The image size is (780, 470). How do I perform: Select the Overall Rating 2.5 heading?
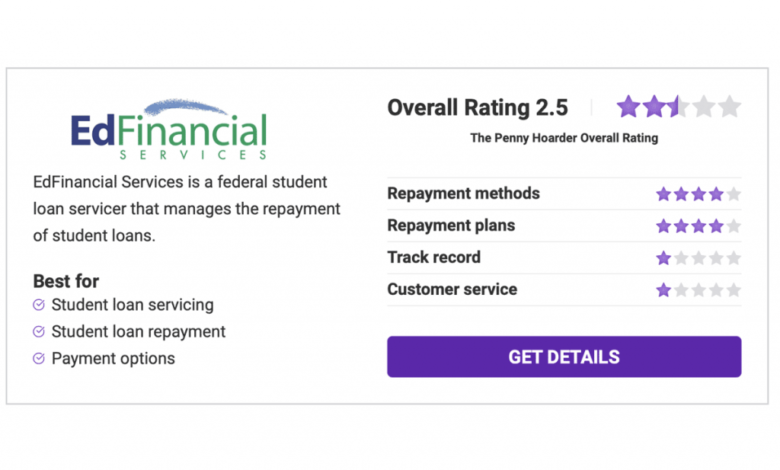pos(478,107)
